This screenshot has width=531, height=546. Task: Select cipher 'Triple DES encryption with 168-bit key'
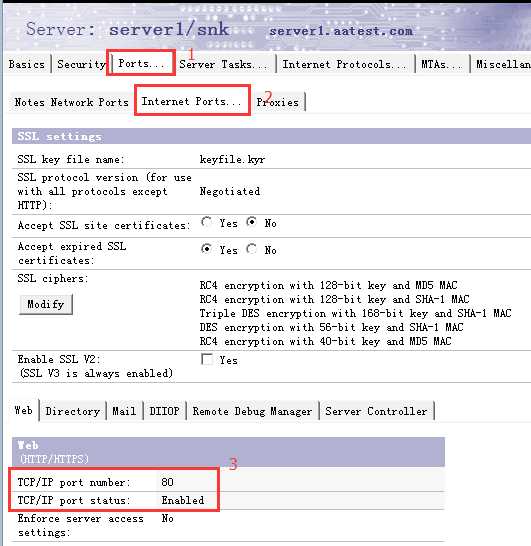click(355, 313)
